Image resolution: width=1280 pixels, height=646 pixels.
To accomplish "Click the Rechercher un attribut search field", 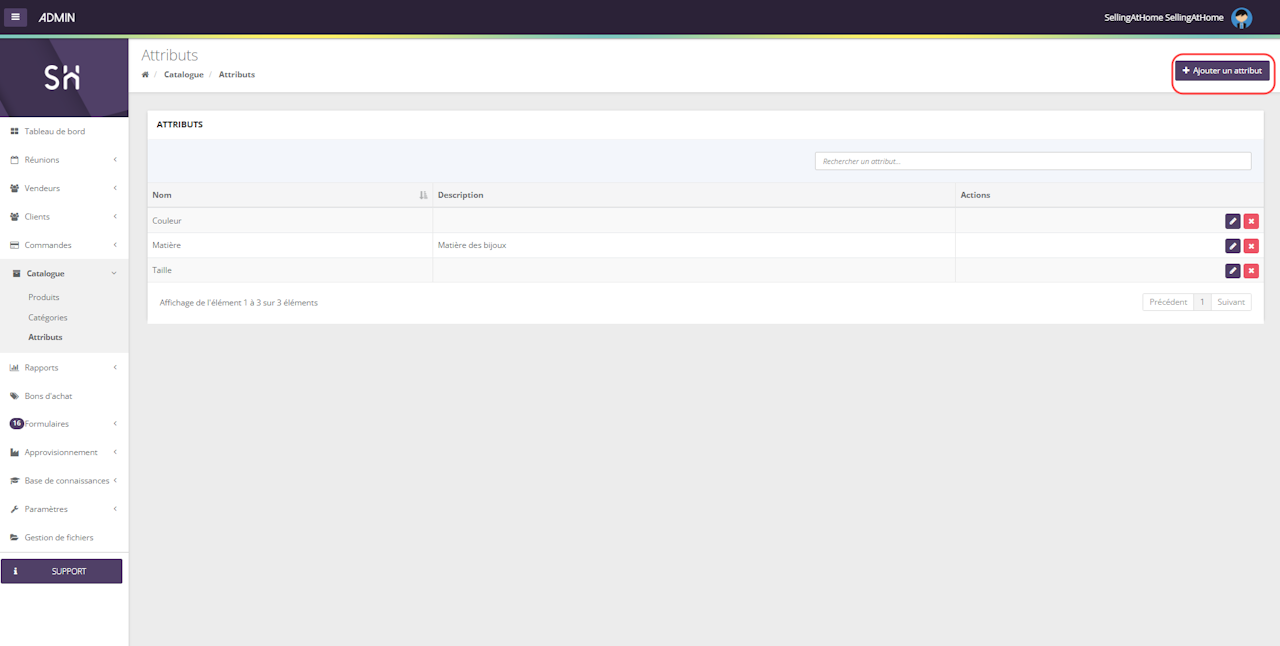I will pyautogui.click(x=1032, y=161).
